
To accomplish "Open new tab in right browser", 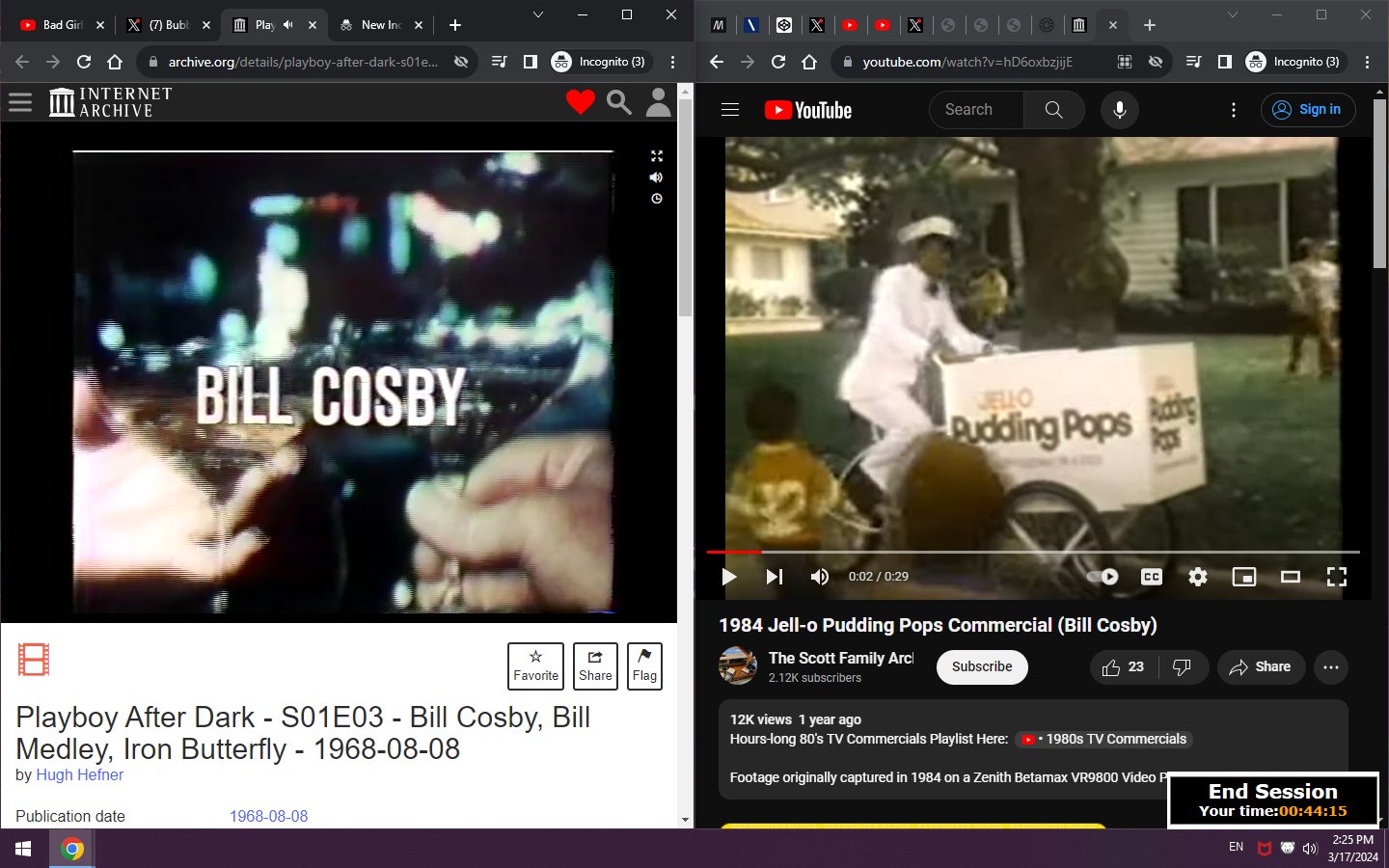I will (x=1150, y=25).
